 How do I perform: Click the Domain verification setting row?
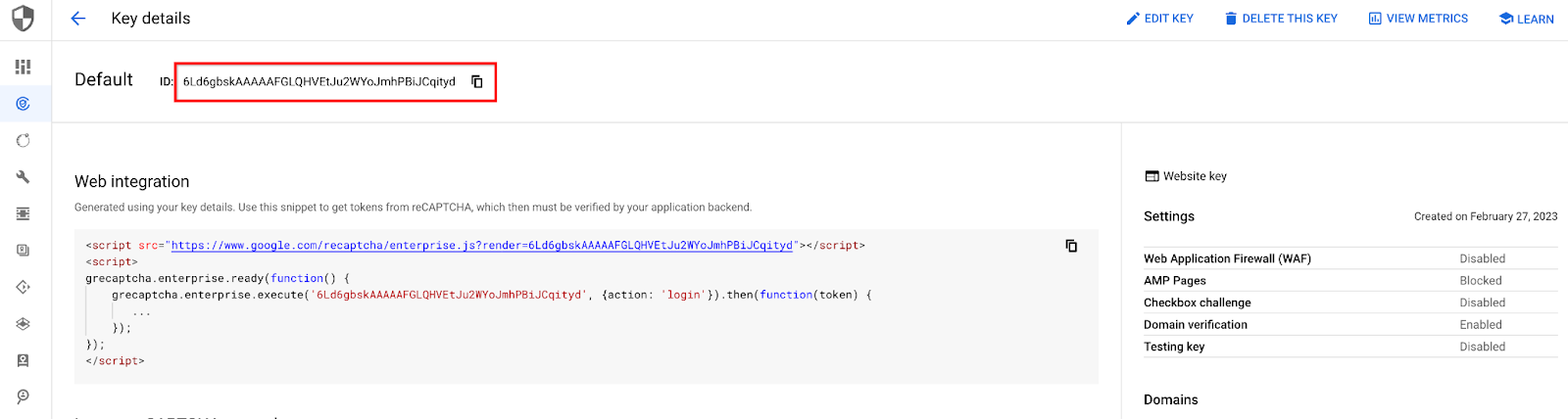tap(1349, 325)
